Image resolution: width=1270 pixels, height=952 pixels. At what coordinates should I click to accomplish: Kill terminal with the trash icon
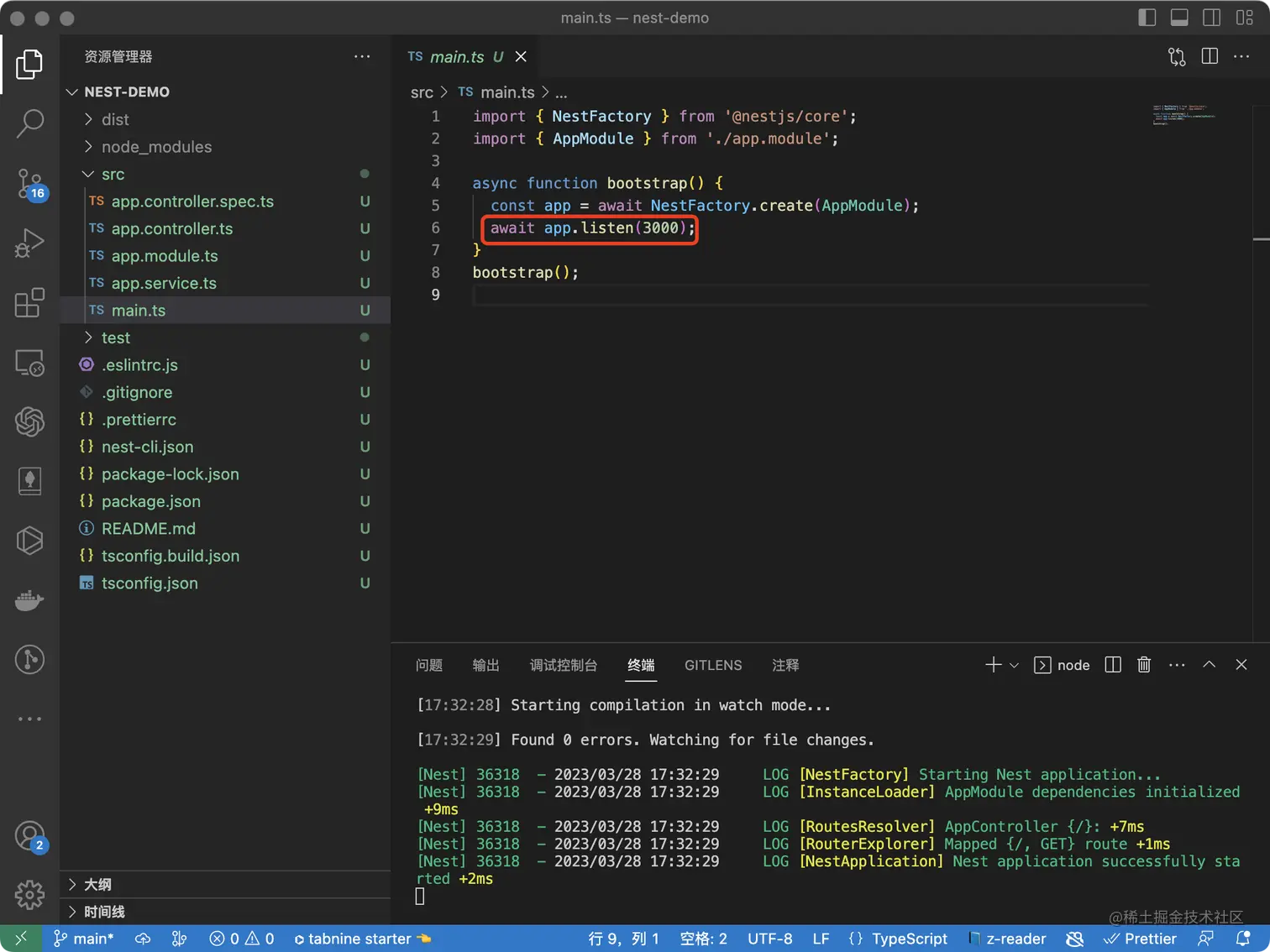coord(1143,665)
